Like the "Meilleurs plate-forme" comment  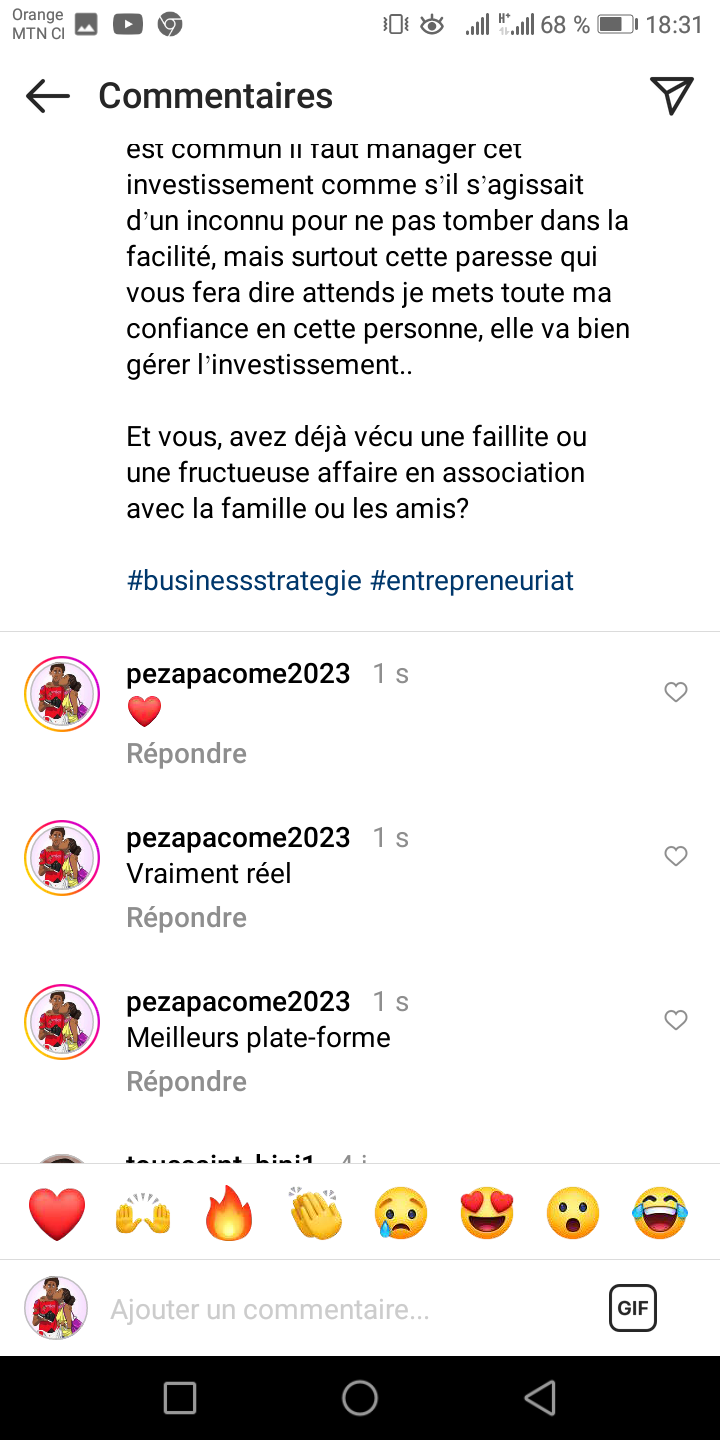(676, 1020)
